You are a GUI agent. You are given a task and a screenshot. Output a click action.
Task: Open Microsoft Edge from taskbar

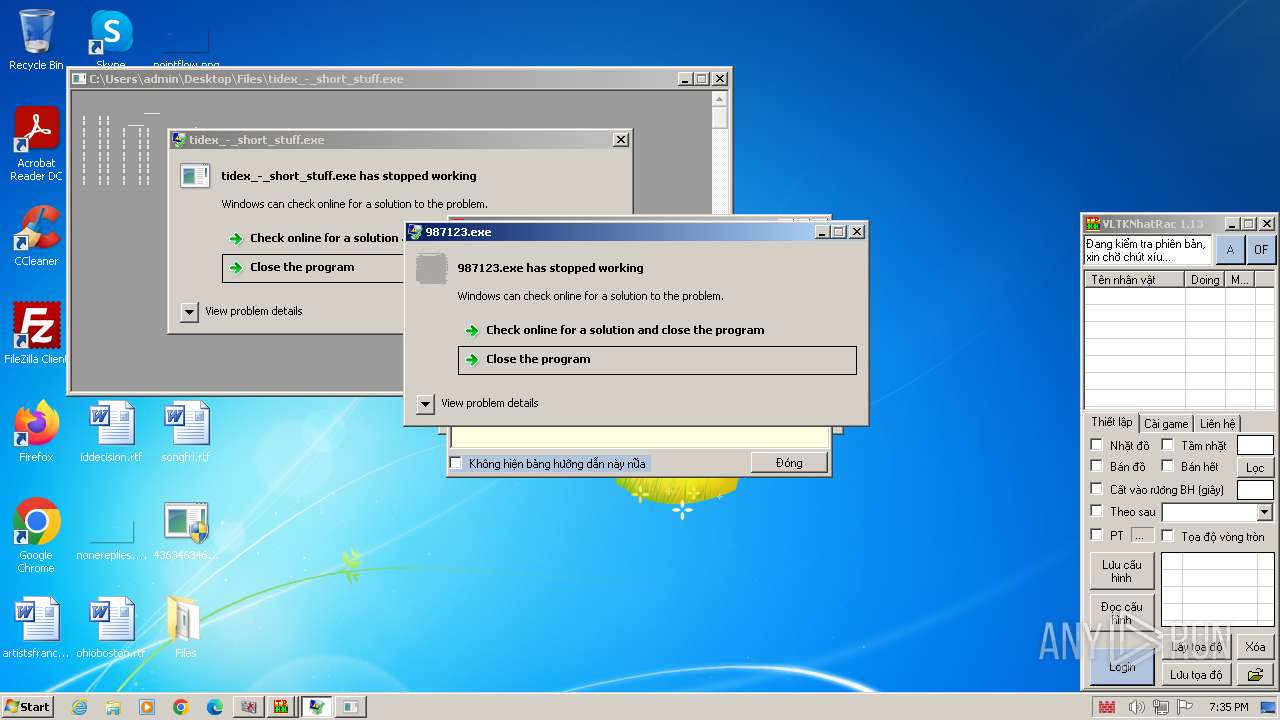tap(215, 707)
